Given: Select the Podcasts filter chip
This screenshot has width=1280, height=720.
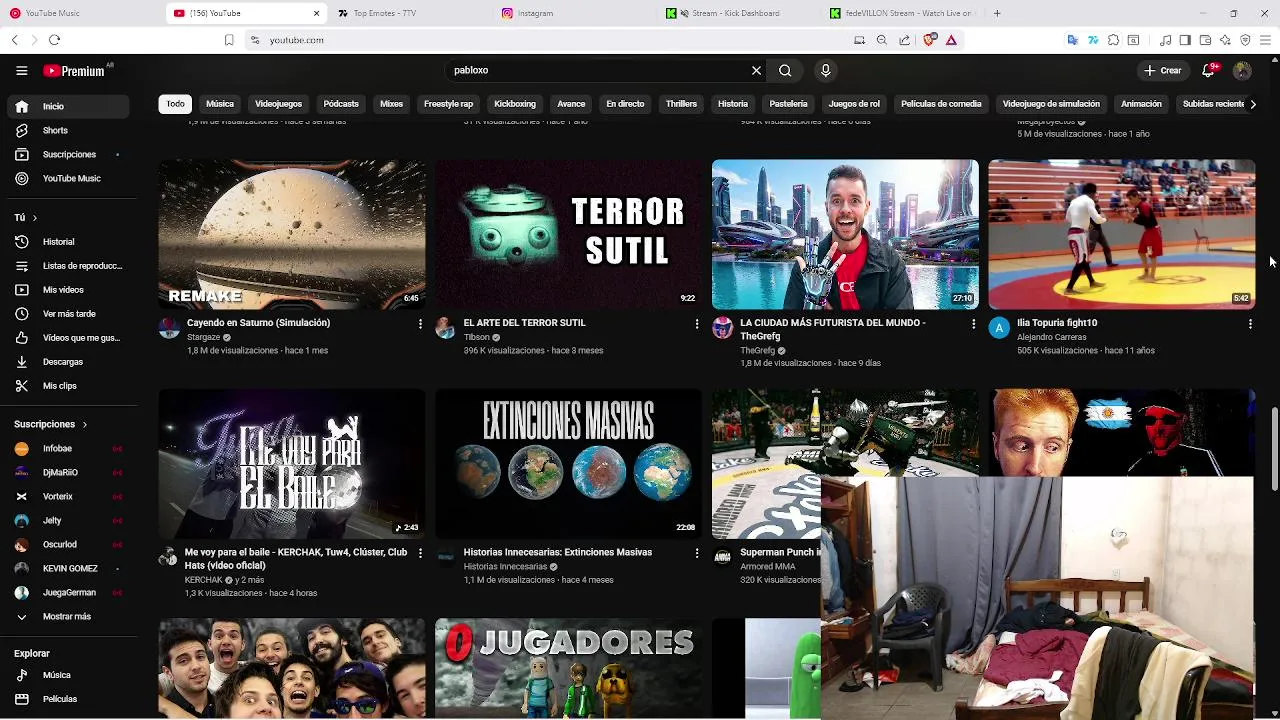Looking at the screenshot, I should point(341,104).
